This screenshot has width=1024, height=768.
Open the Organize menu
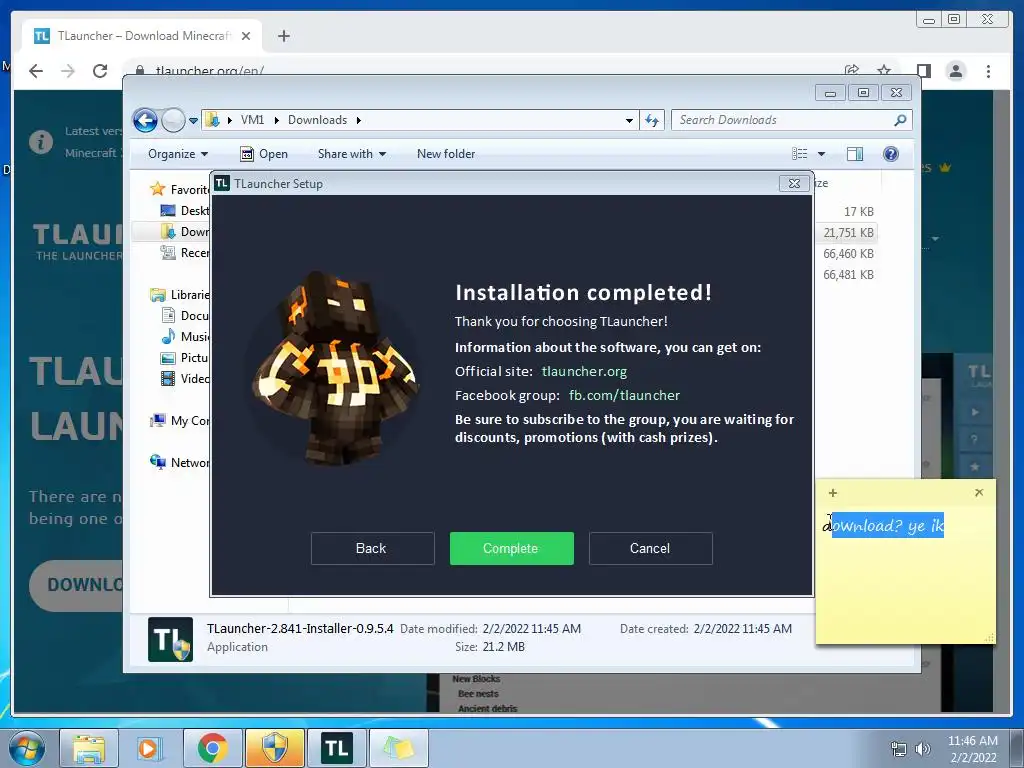tap(178, 154)
